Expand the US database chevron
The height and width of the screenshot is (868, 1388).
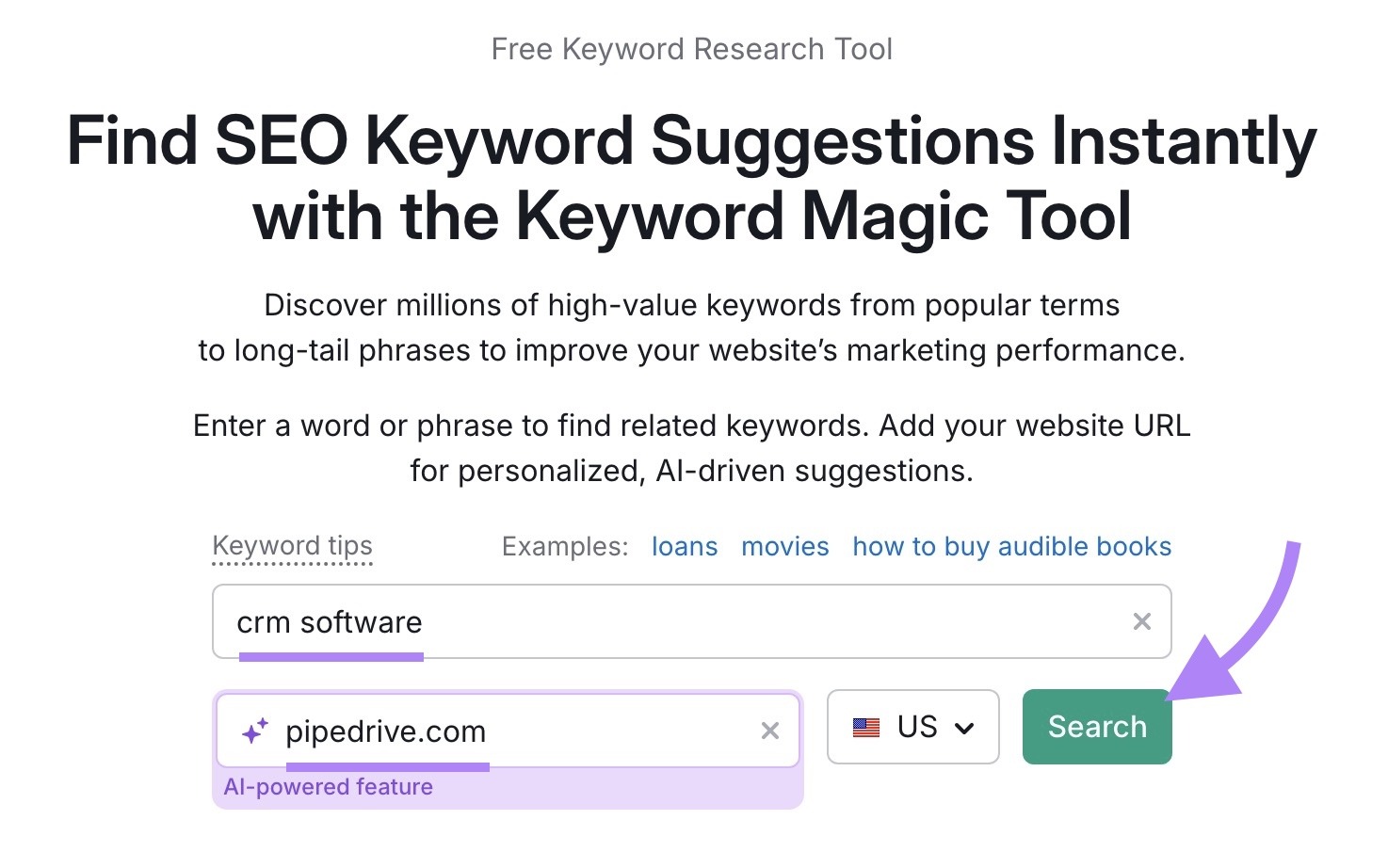coord(965,727)
